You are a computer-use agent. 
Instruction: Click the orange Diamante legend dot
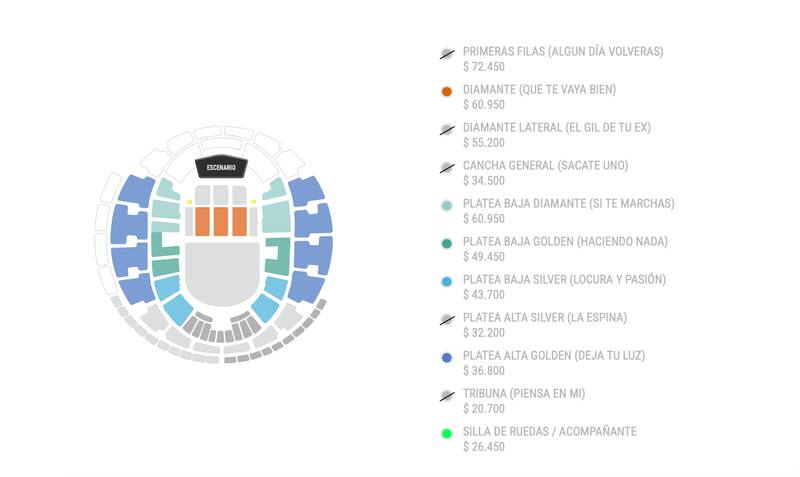[x=447, y=92]
